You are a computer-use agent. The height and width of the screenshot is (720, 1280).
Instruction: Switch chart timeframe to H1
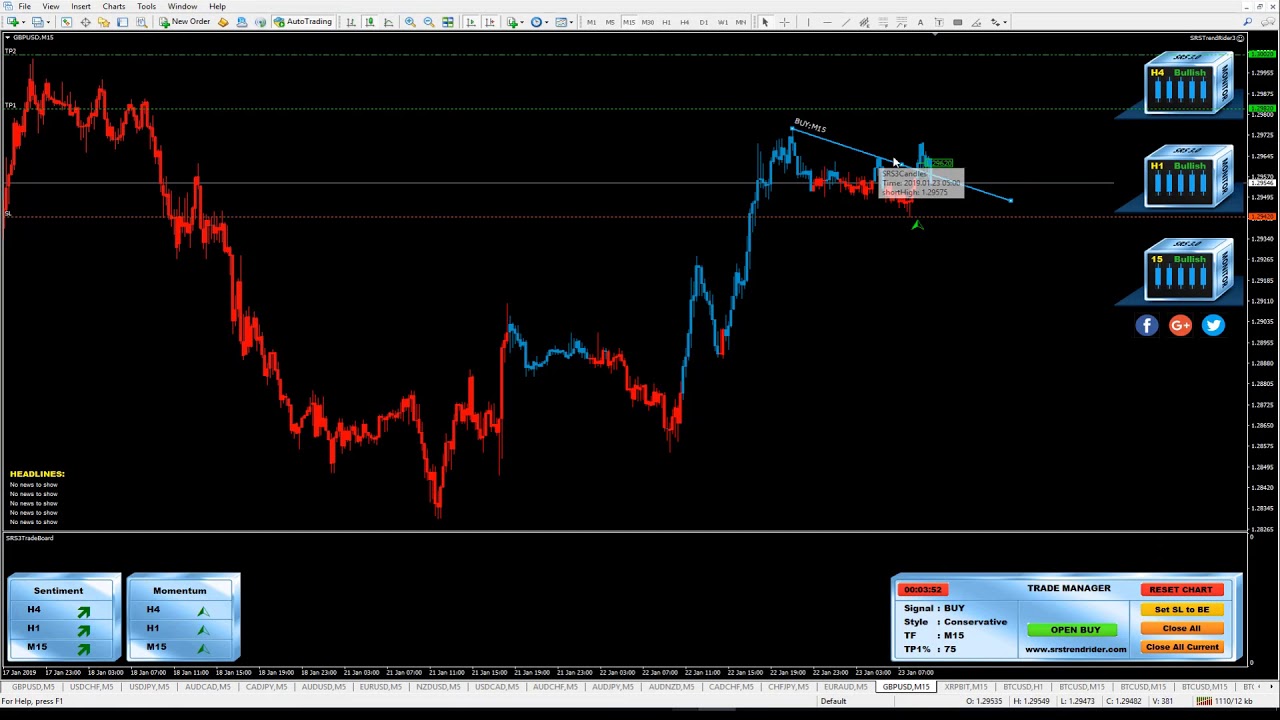point(666,22)
